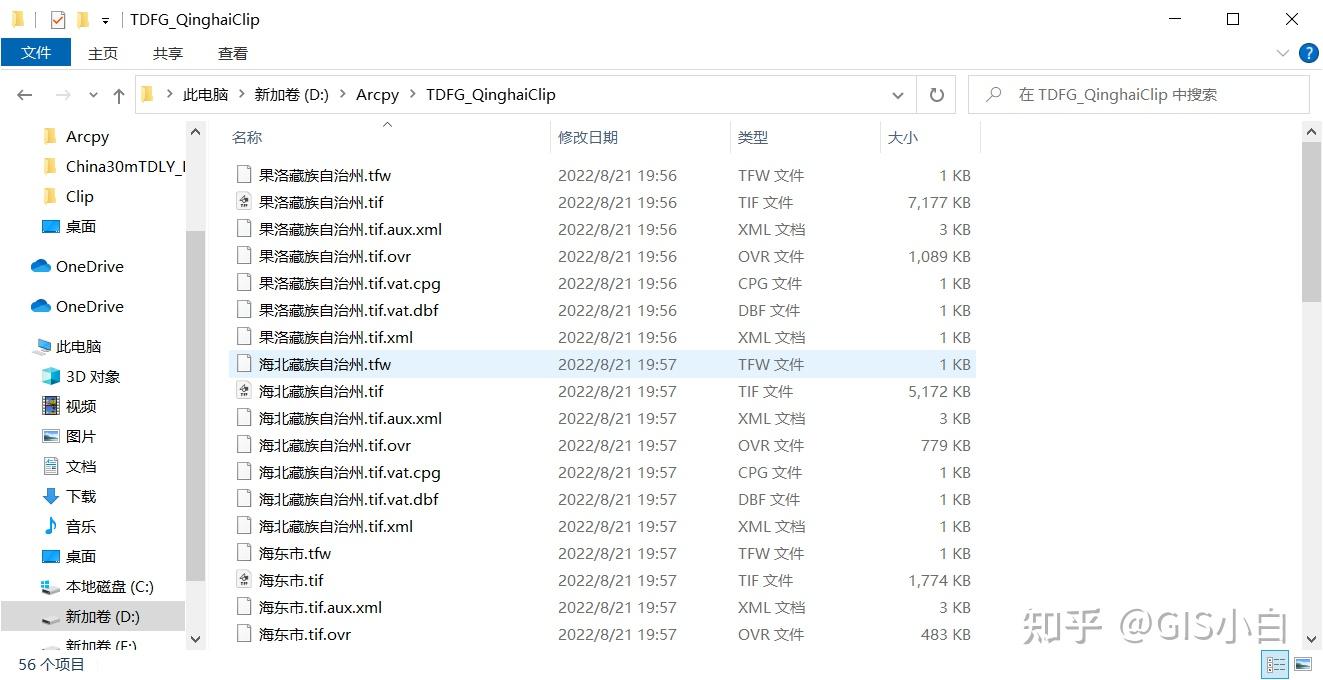Click the file icon of 果洛藏族自治州.tif.ovr
This screenshot has height=680, width=1323.
(243, 256)
